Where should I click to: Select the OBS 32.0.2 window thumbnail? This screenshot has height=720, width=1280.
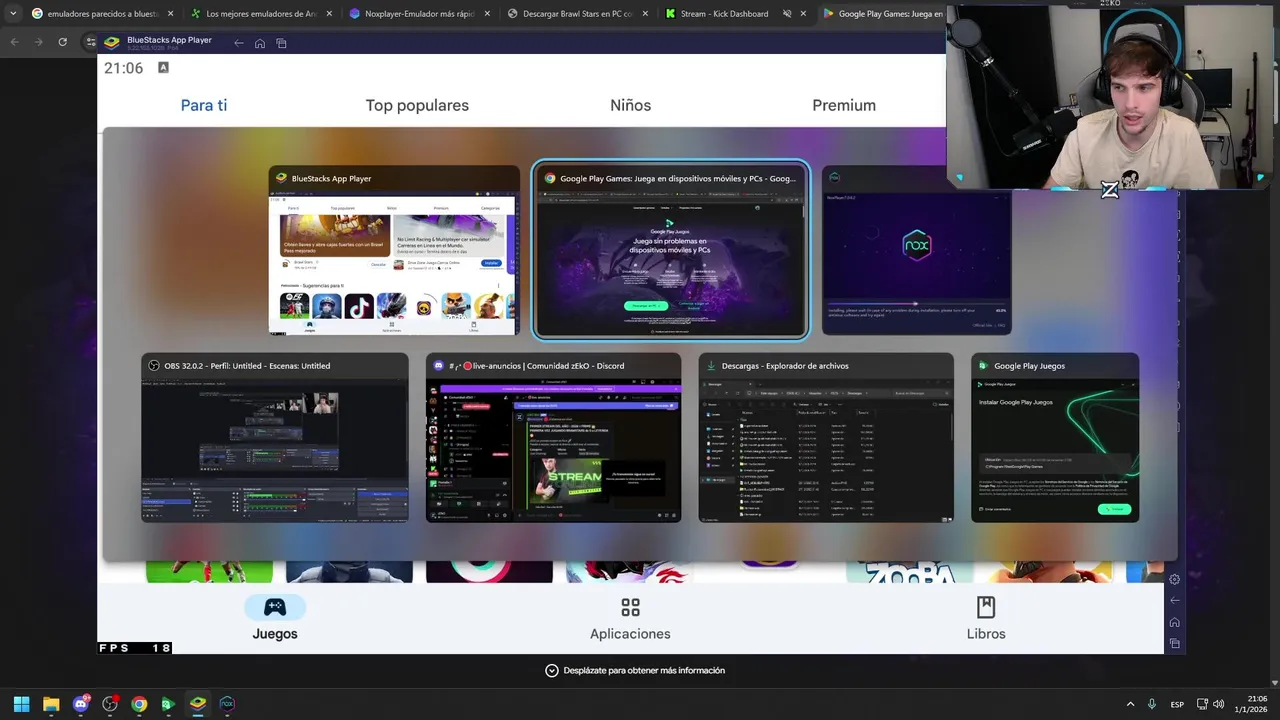point(275,437)
